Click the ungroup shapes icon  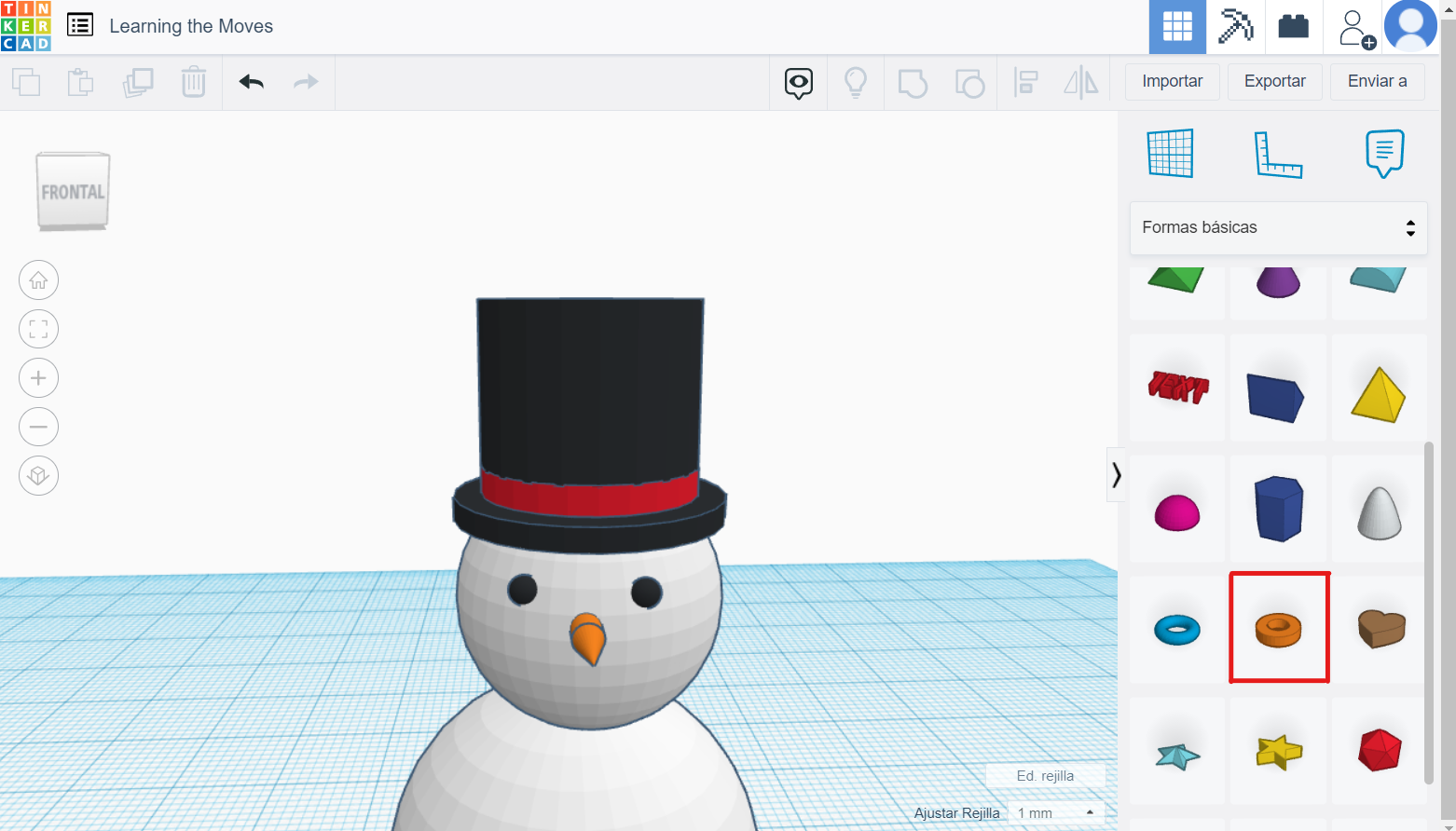(x=969, y=83)
